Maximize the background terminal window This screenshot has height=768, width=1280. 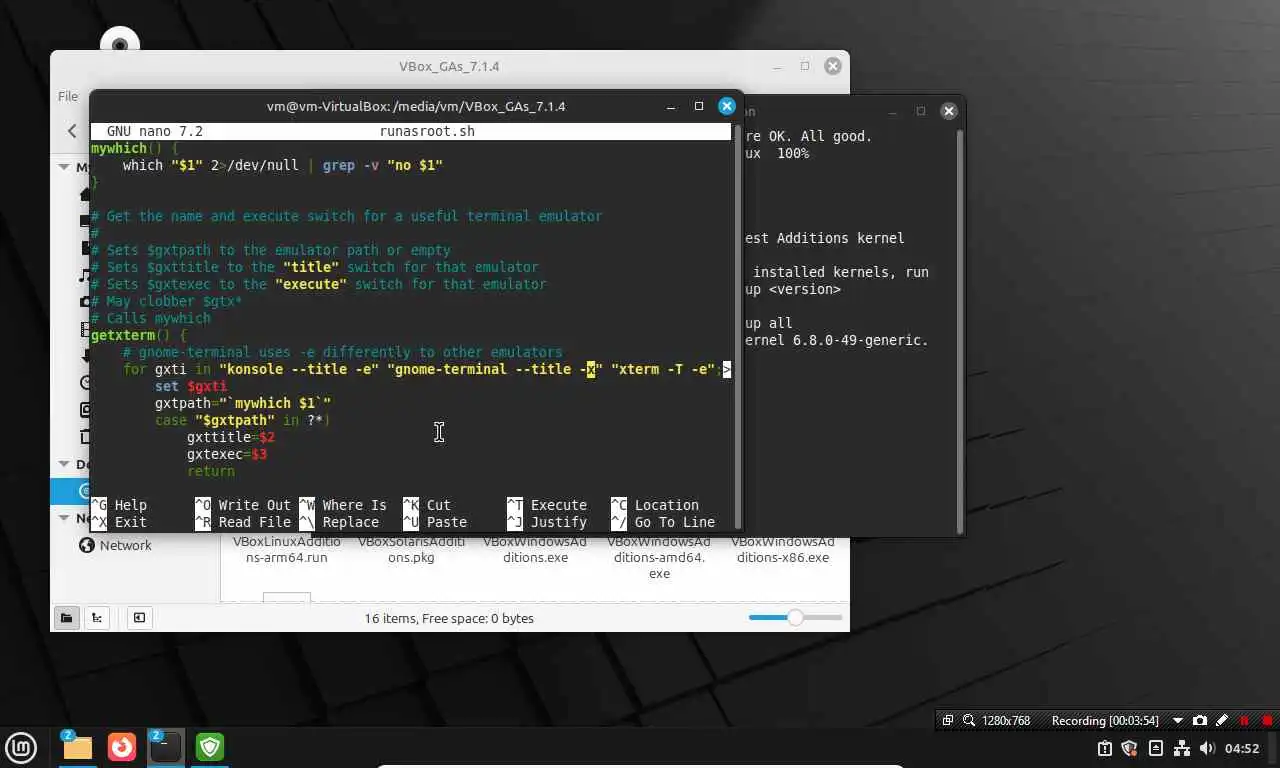(x=921, y=111)
